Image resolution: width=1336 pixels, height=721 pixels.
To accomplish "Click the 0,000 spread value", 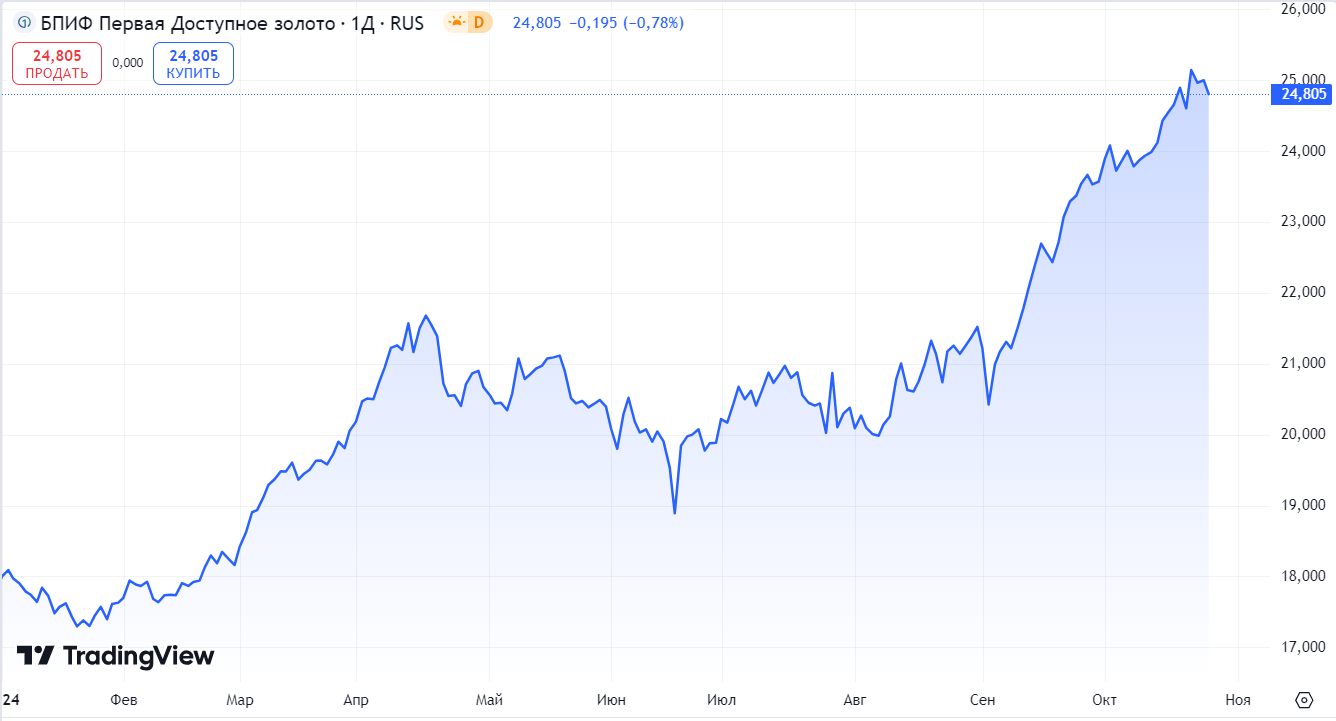I will 128,63.
